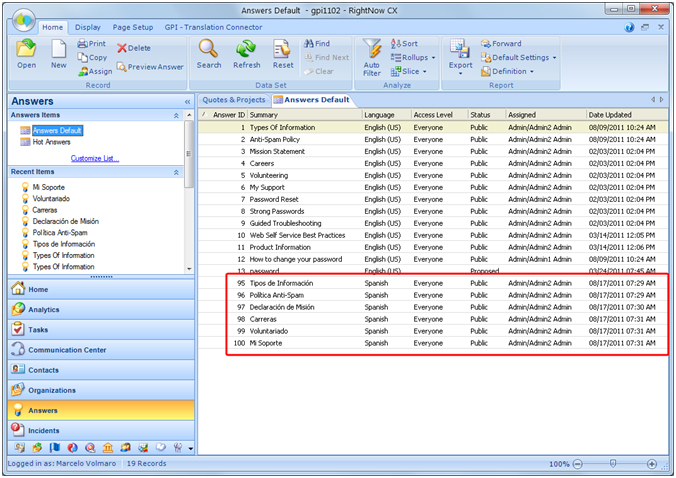This screenshot has height=478, width=676.
Task: Switch to the Display ribbon tab
Action: pyautogui.click(x=87, y=27)
